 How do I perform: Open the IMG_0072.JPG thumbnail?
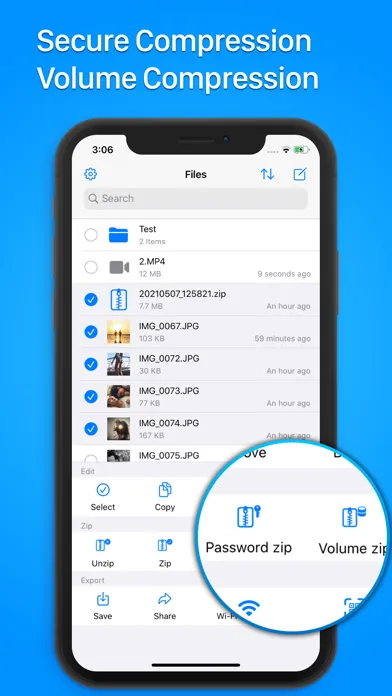[x=119, y=364]
